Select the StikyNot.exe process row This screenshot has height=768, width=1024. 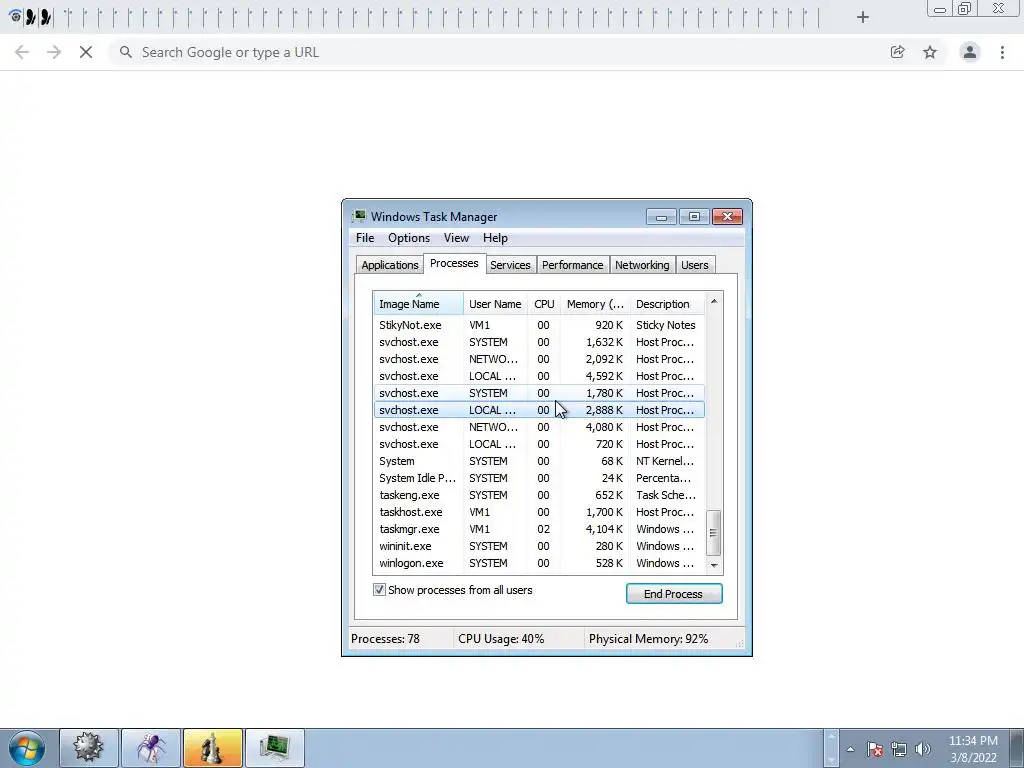(x=539, y=325)
